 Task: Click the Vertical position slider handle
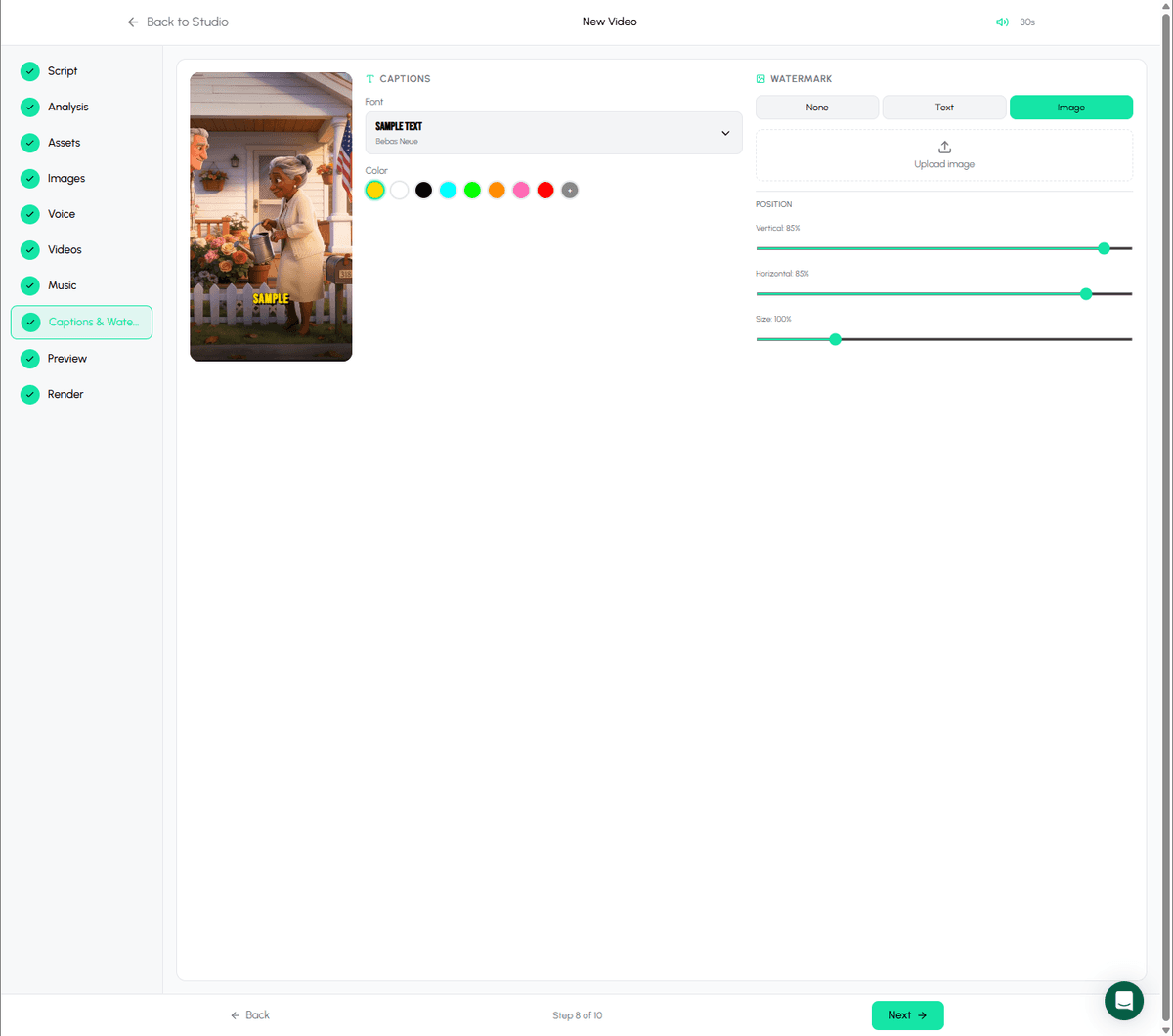tap(1104, 248)
